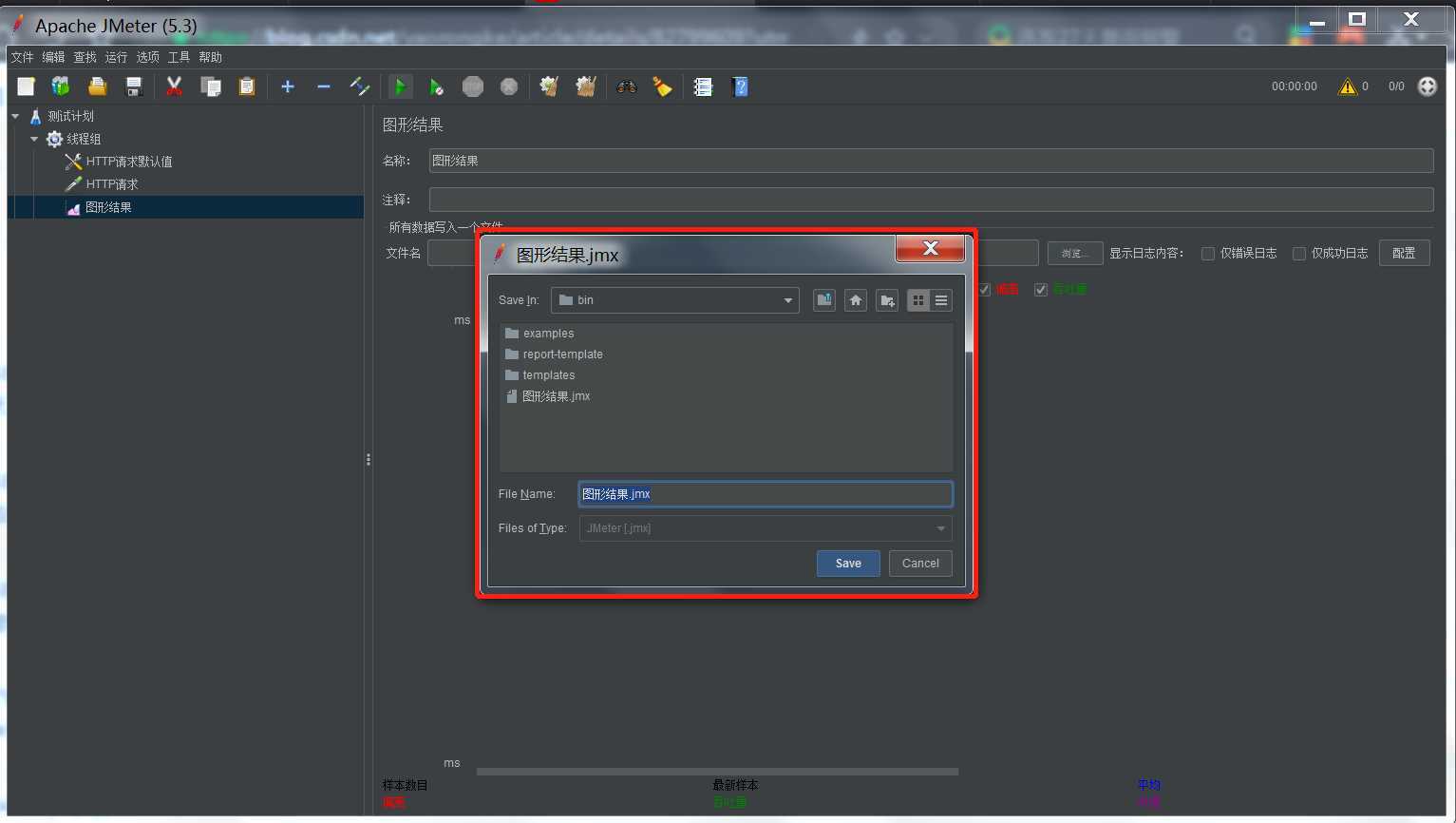Select the HTTP请求默认值 tree item
Viewport: 1456px width, 823px height.
coord(119,162)
